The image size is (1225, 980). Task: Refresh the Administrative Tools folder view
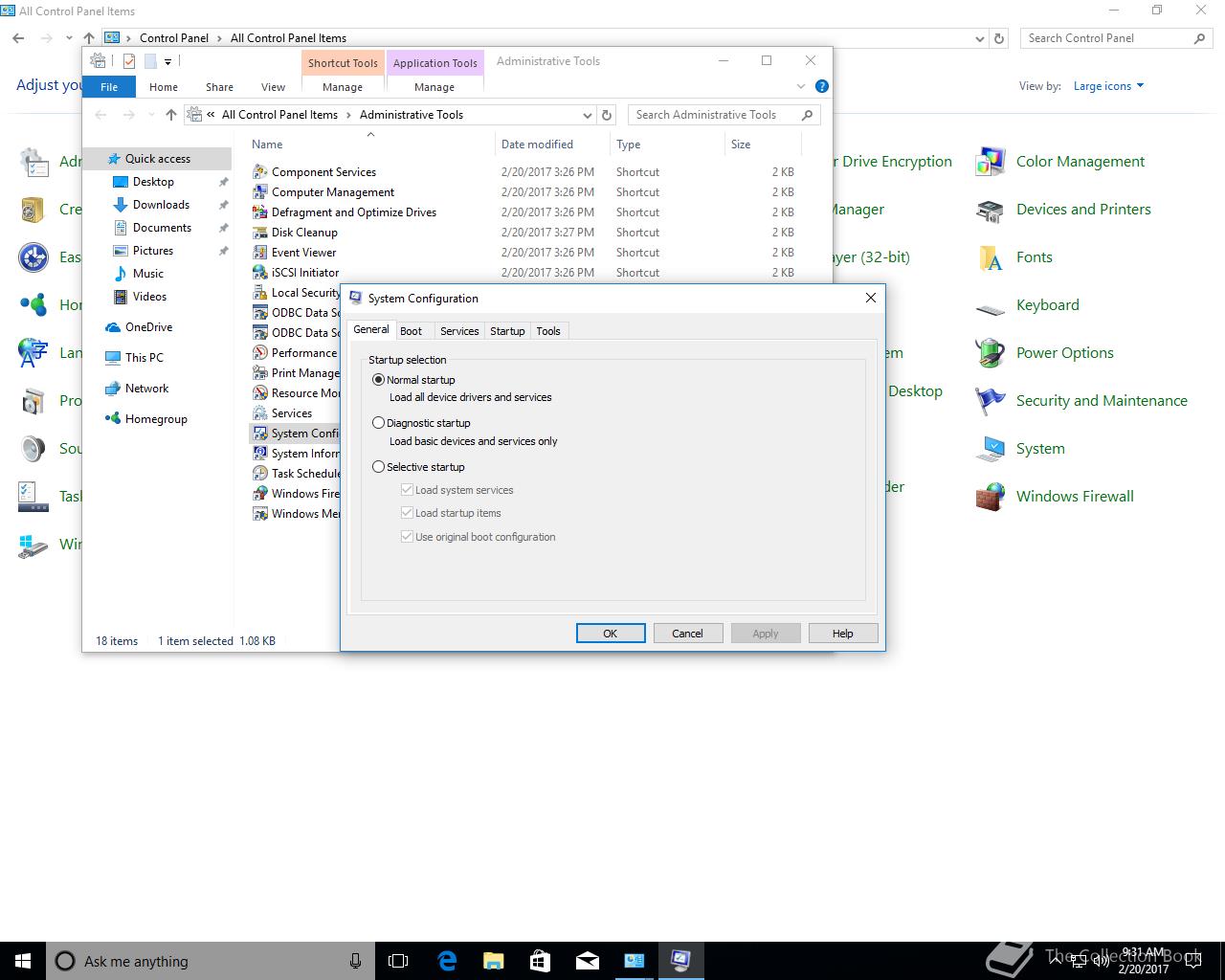(606, 115)
